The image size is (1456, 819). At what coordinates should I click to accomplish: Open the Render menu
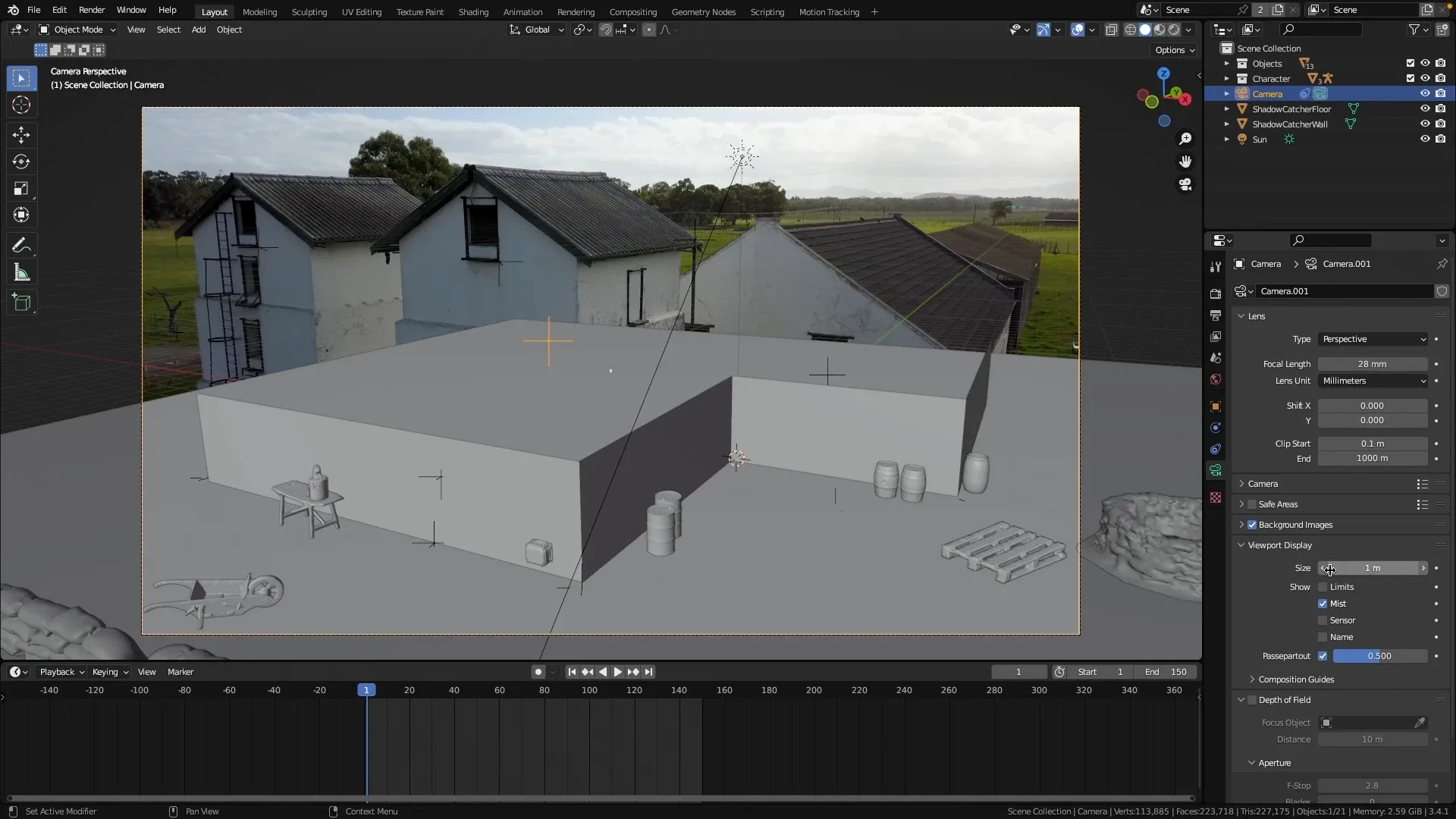pos(92,10)
